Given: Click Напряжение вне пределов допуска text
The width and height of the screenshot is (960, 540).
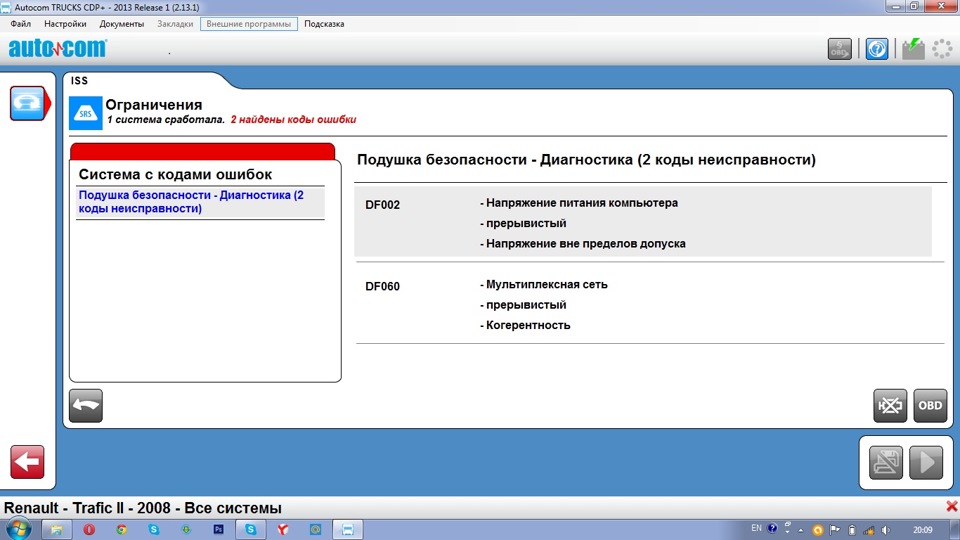Looking at the screenshot, I should coord(586,244).
